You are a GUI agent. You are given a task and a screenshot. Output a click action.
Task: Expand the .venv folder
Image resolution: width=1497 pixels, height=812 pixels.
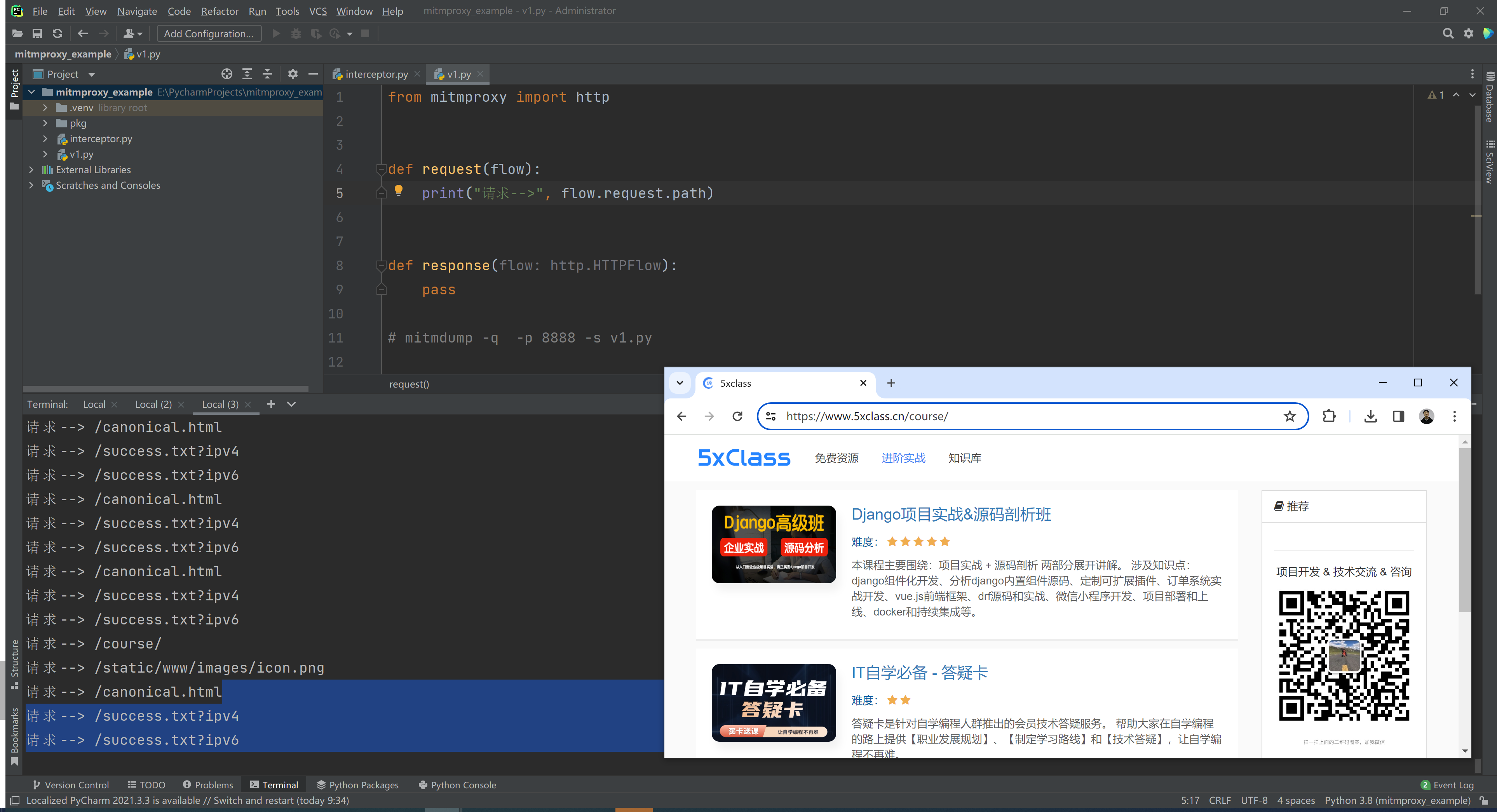(x=45, y=108)
